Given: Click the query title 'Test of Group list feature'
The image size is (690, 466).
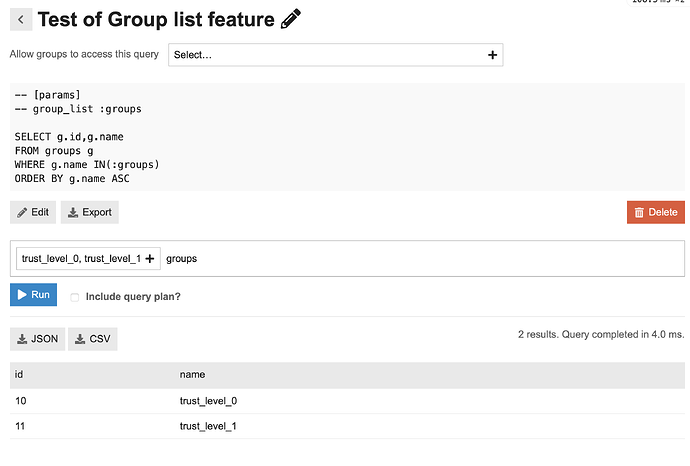Looking at the screenshot, I should pos(156,19).
